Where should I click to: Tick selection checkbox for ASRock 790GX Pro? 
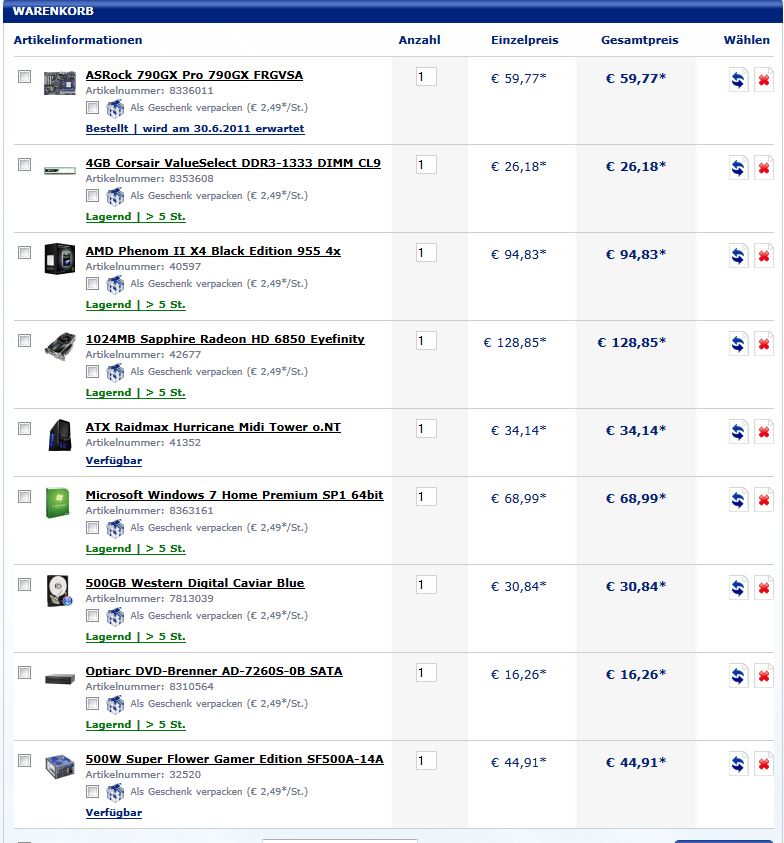pyautogui.click(x=25, y=76)
